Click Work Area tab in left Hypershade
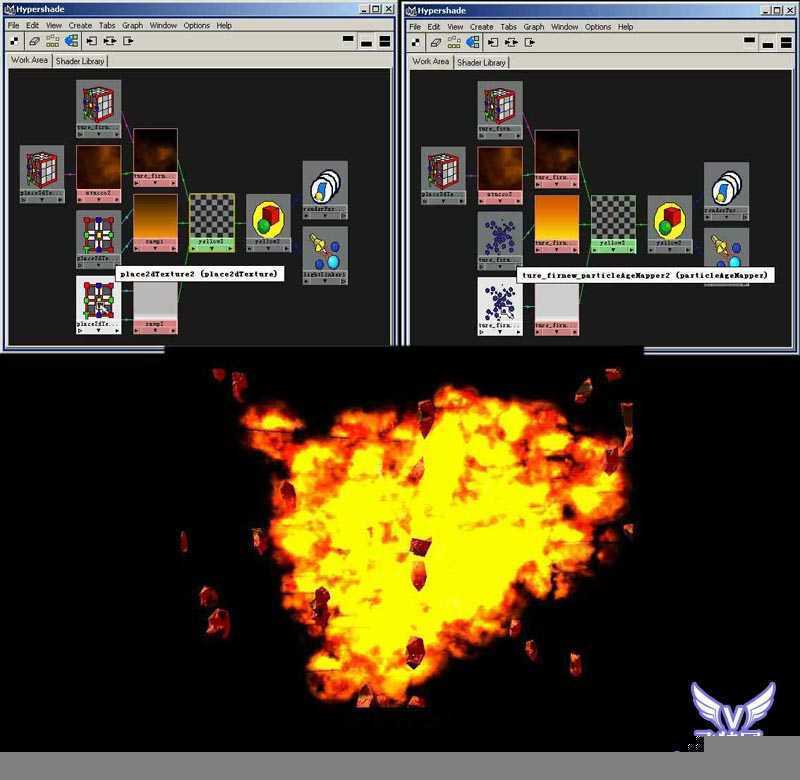 (29, 60)
